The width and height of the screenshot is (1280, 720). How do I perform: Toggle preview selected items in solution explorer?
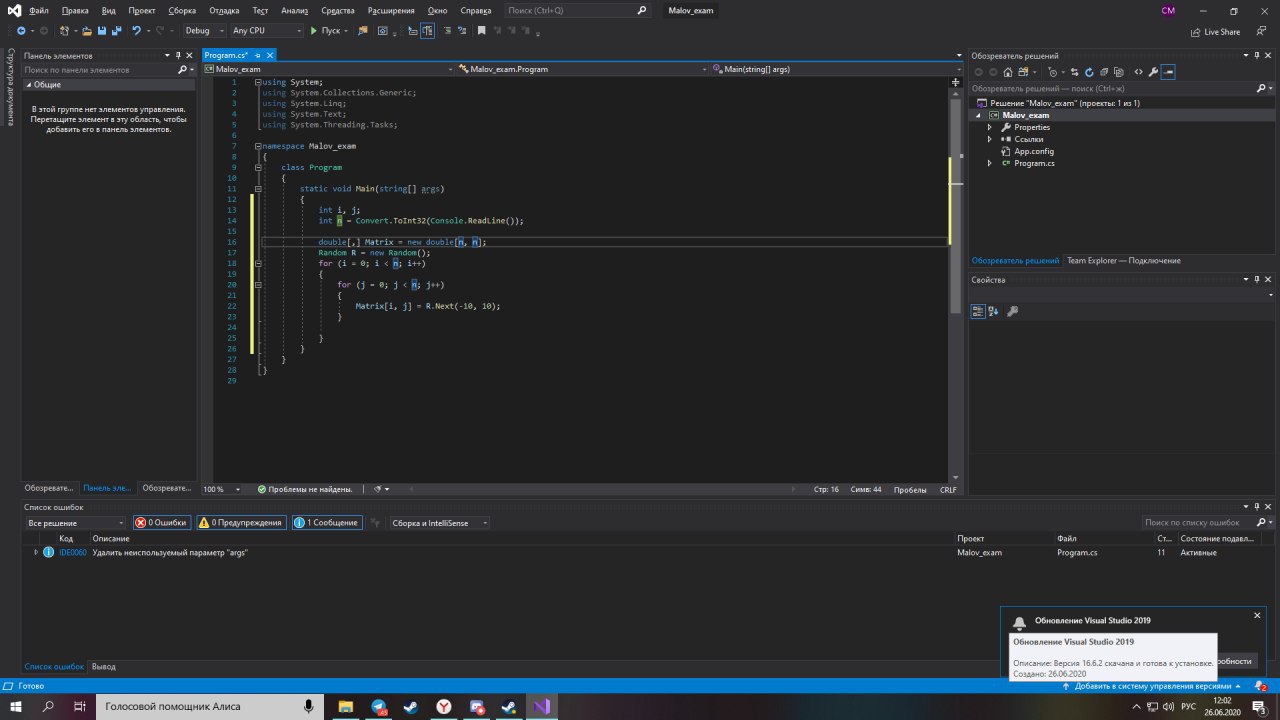tap(1168, 72)
